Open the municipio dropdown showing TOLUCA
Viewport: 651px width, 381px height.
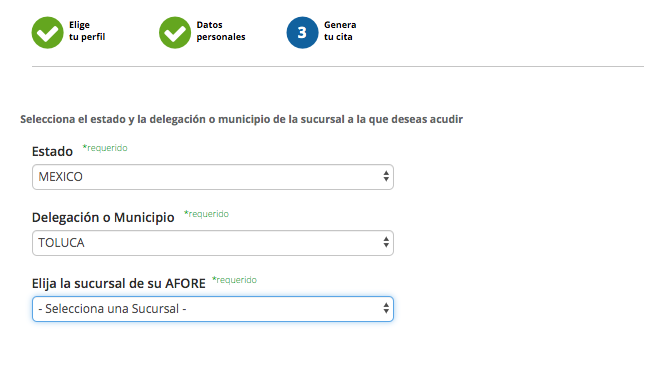point(213,243)
